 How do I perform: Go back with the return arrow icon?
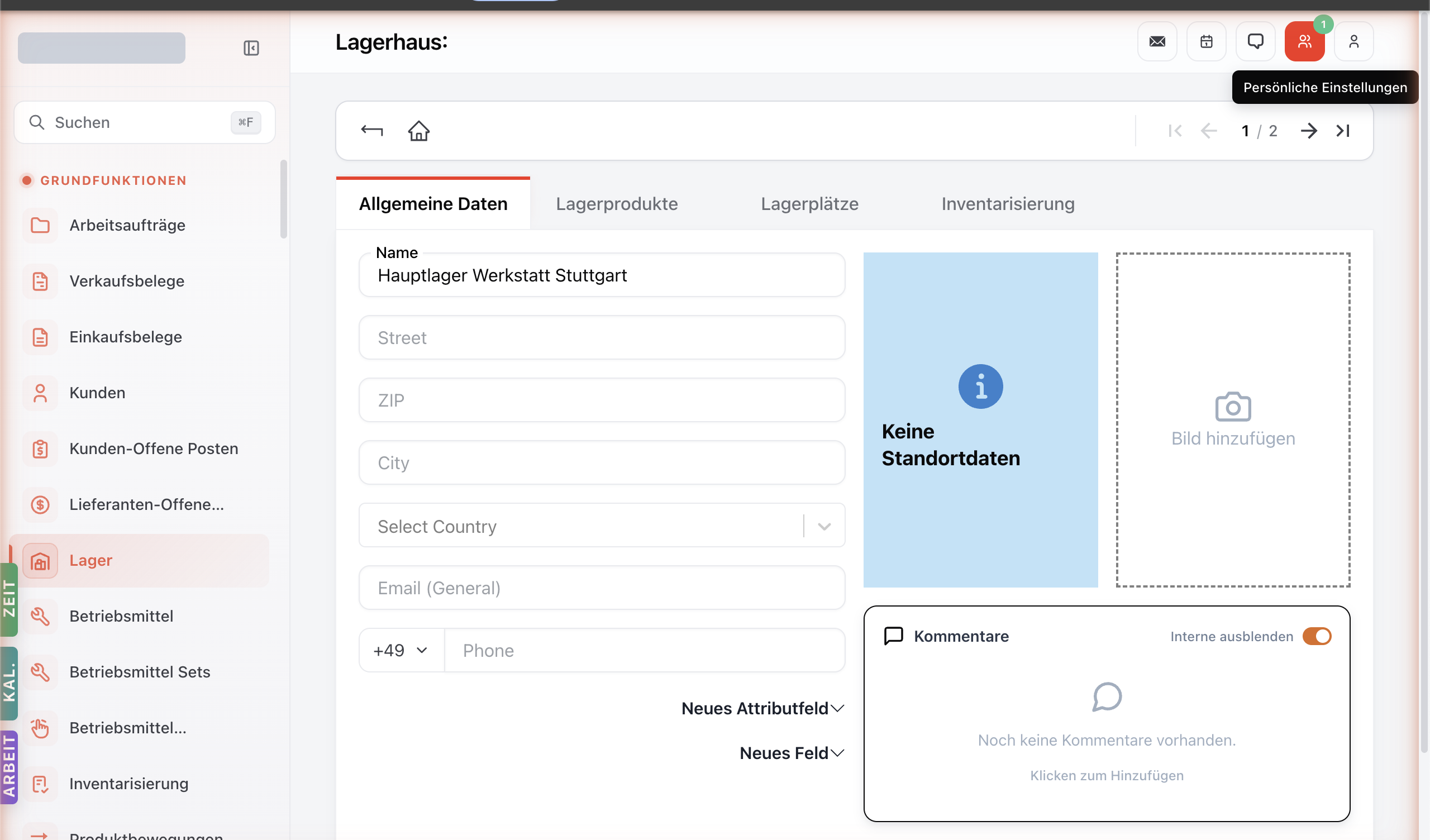pos(372,131)
